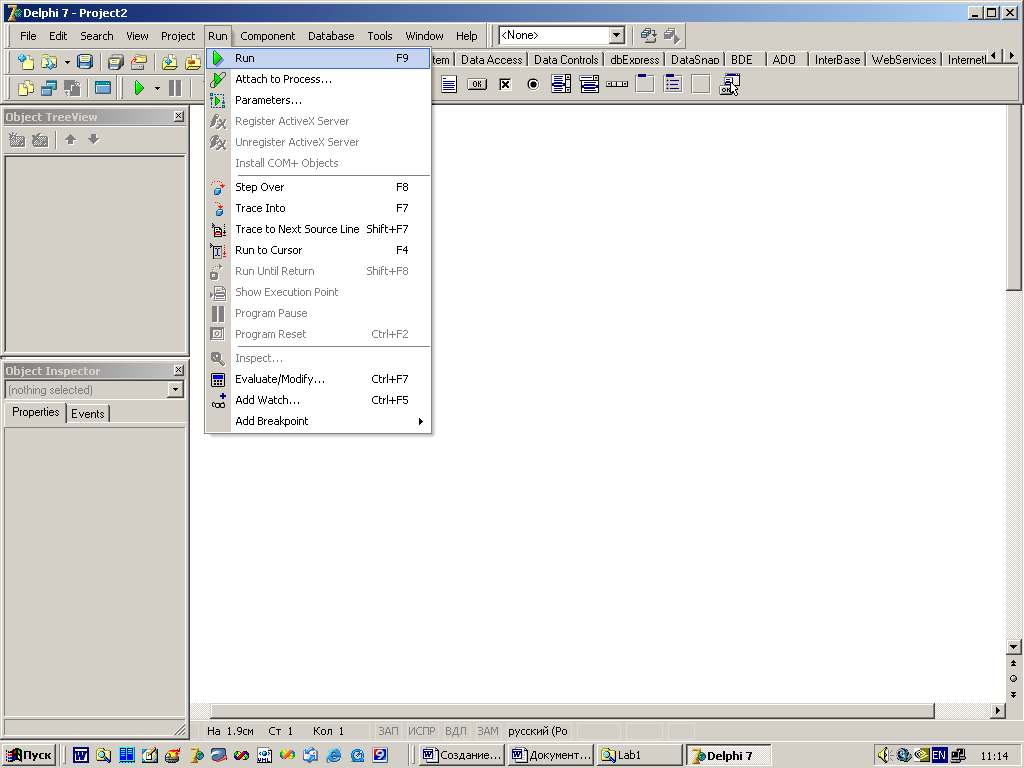The height and width of the screenshot is (768, 1024).
Task: Choose Run from the Run menu
Action: 319,58
